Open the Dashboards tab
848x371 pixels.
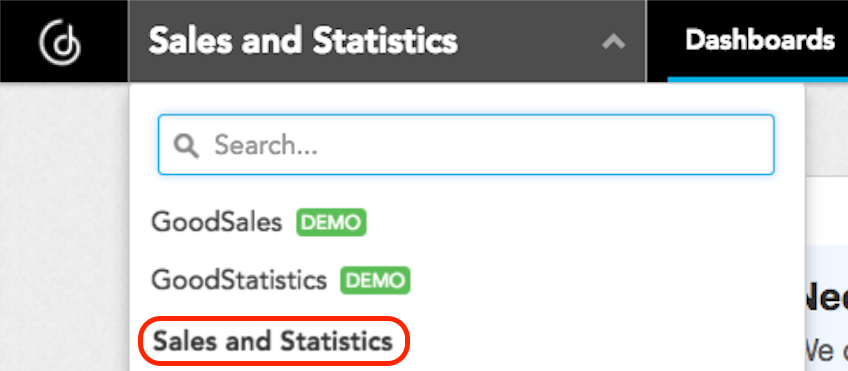(x=759, y=40)
